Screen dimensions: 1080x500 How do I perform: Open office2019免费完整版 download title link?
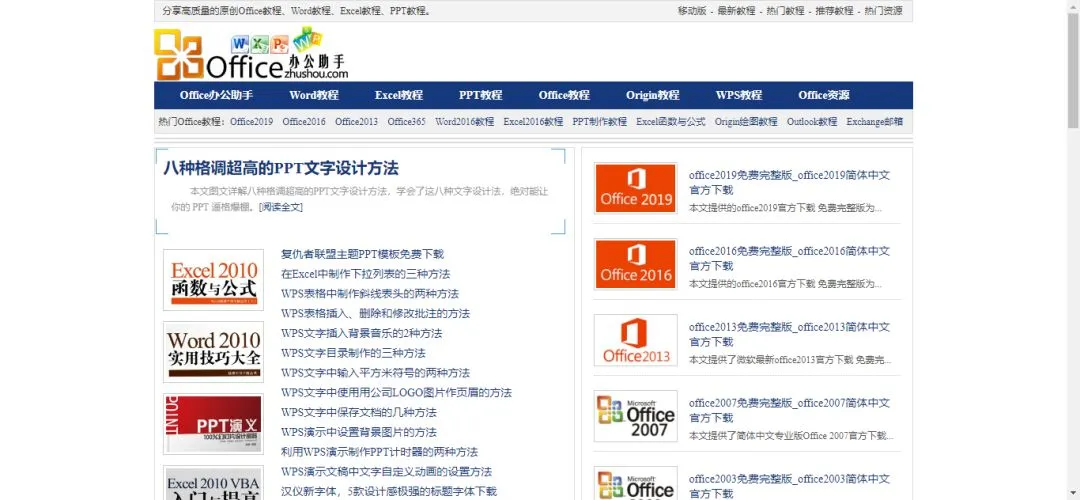tap(789, 183)
